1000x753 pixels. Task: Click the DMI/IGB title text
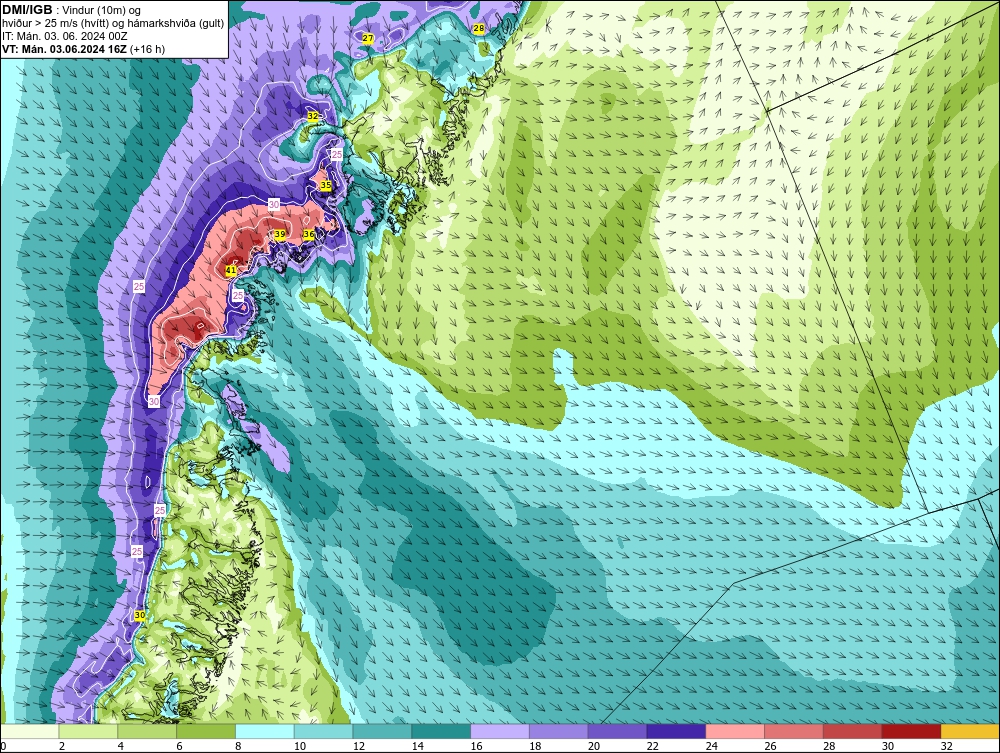pyautogui.click(x=27, y=10)
